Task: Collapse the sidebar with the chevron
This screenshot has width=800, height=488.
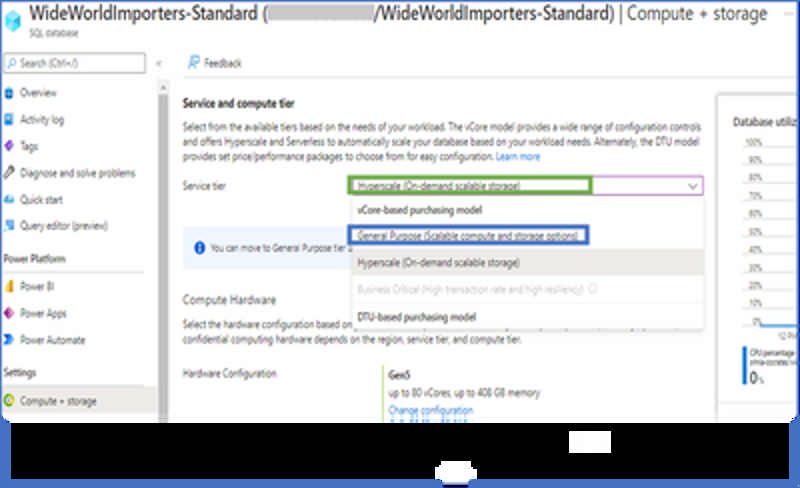Action: (159, 63)
